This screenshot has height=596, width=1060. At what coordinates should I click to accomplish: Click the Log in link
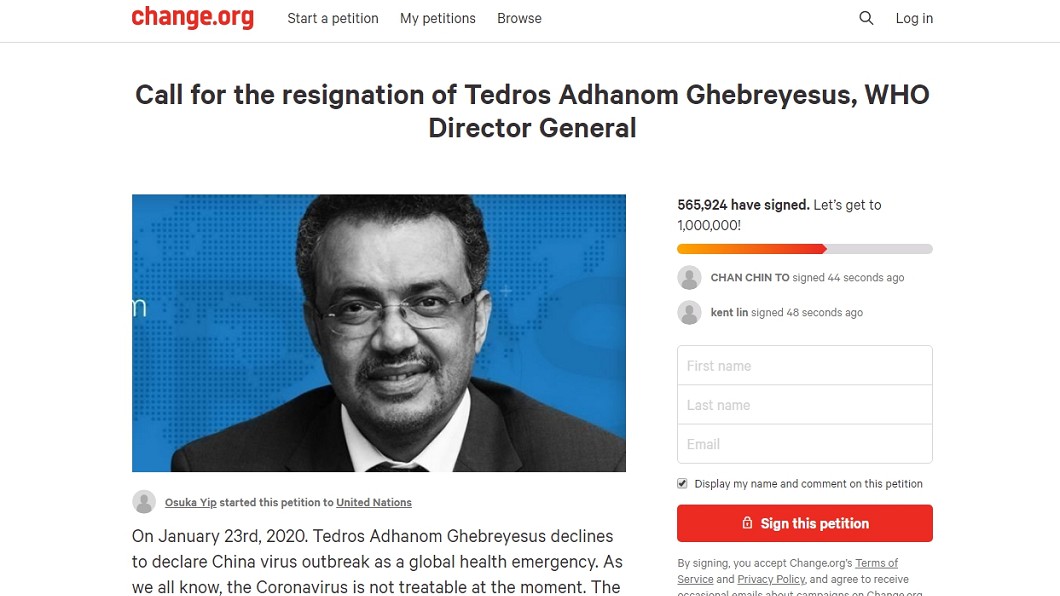tap(914, 18)
